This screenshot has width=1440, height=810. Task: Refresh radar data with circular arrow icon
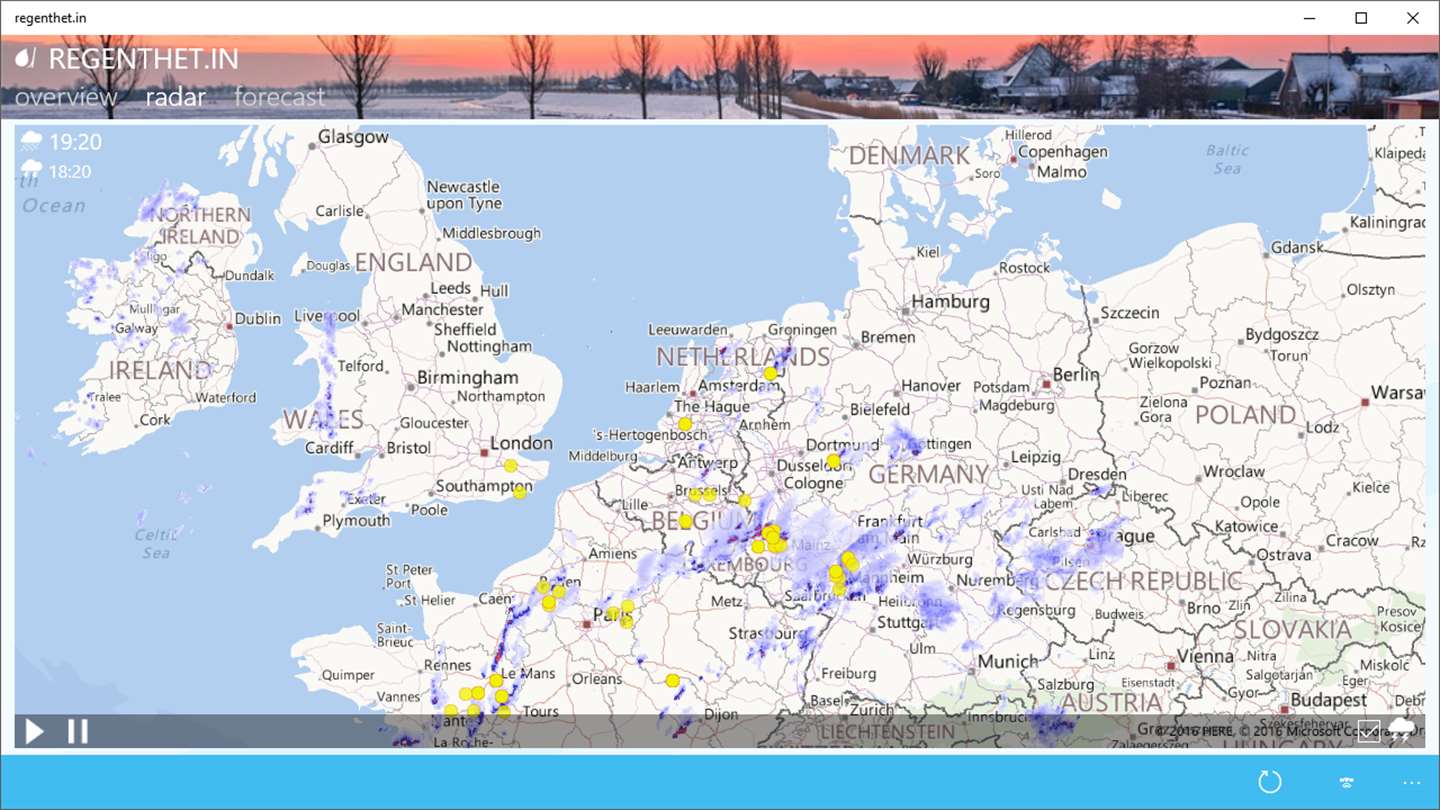coord(1270,782)
